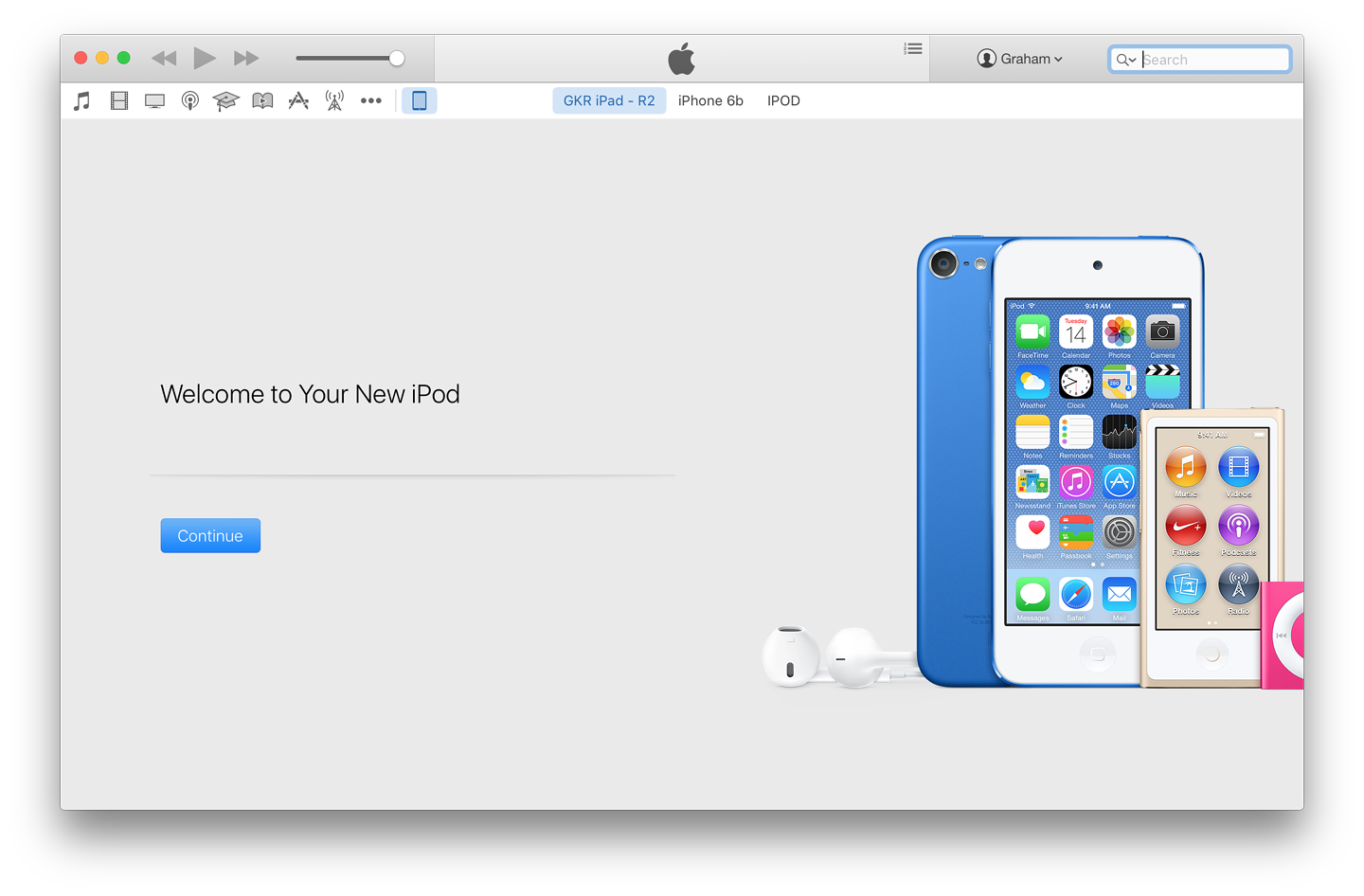Screen dimensions: 1364x896
Task: Open the Movies library icon
Action: 119,100
